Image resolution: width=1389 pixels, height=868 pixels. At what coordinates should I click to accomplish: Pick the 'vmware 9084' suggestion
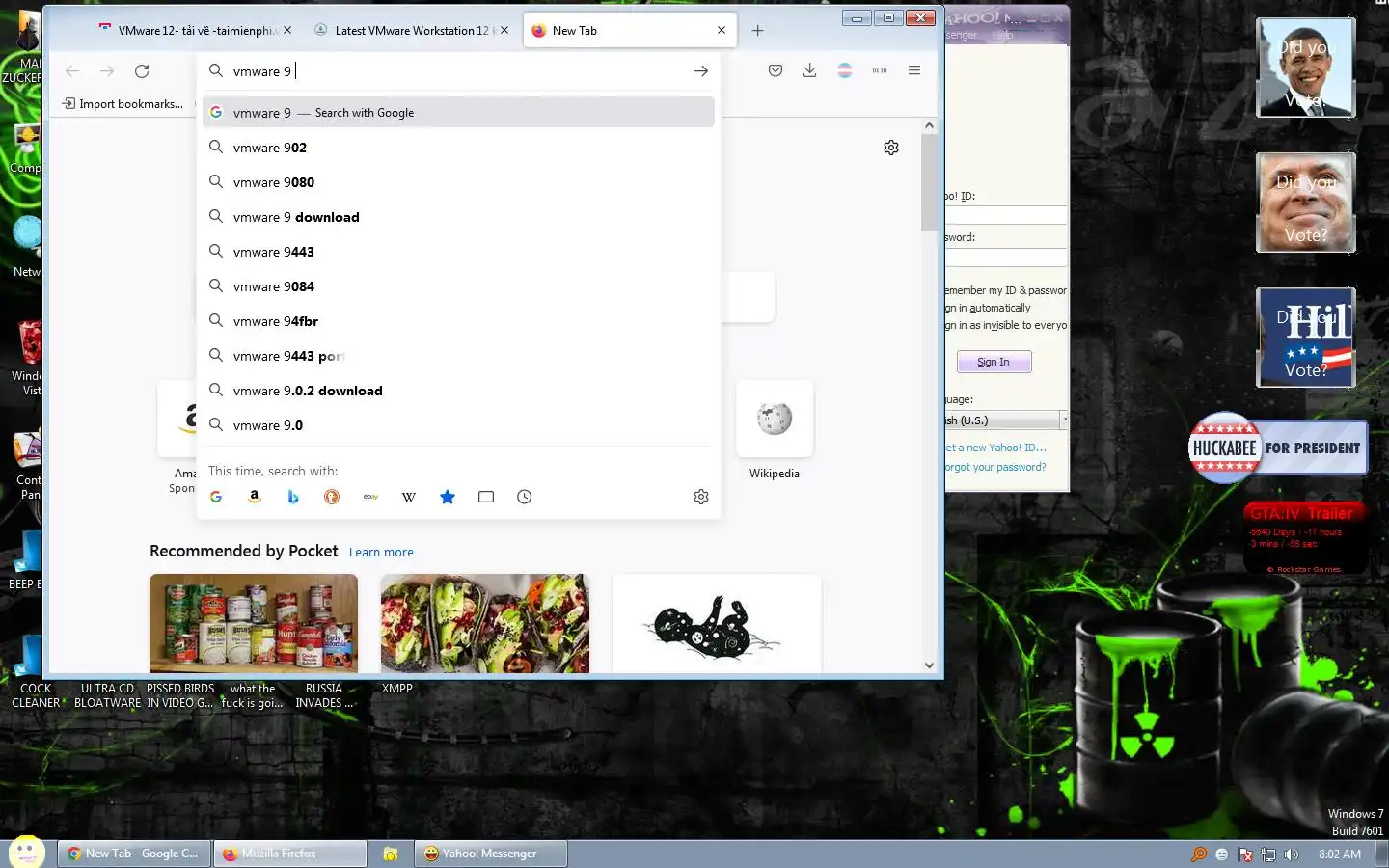(458, 286)
